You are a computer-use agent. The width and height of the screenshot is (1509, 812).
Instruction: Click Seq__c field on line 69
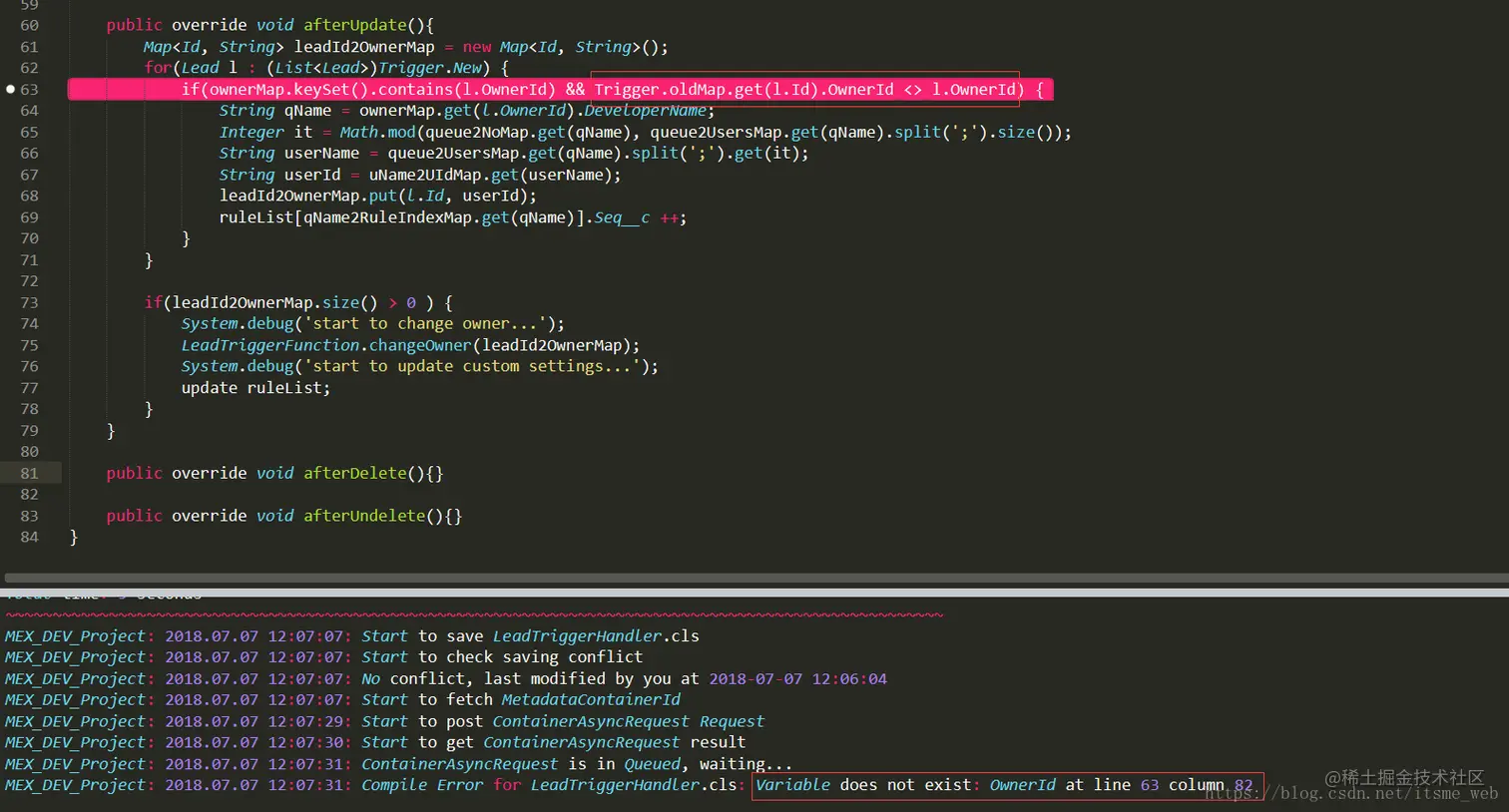[x=622, y=217]
